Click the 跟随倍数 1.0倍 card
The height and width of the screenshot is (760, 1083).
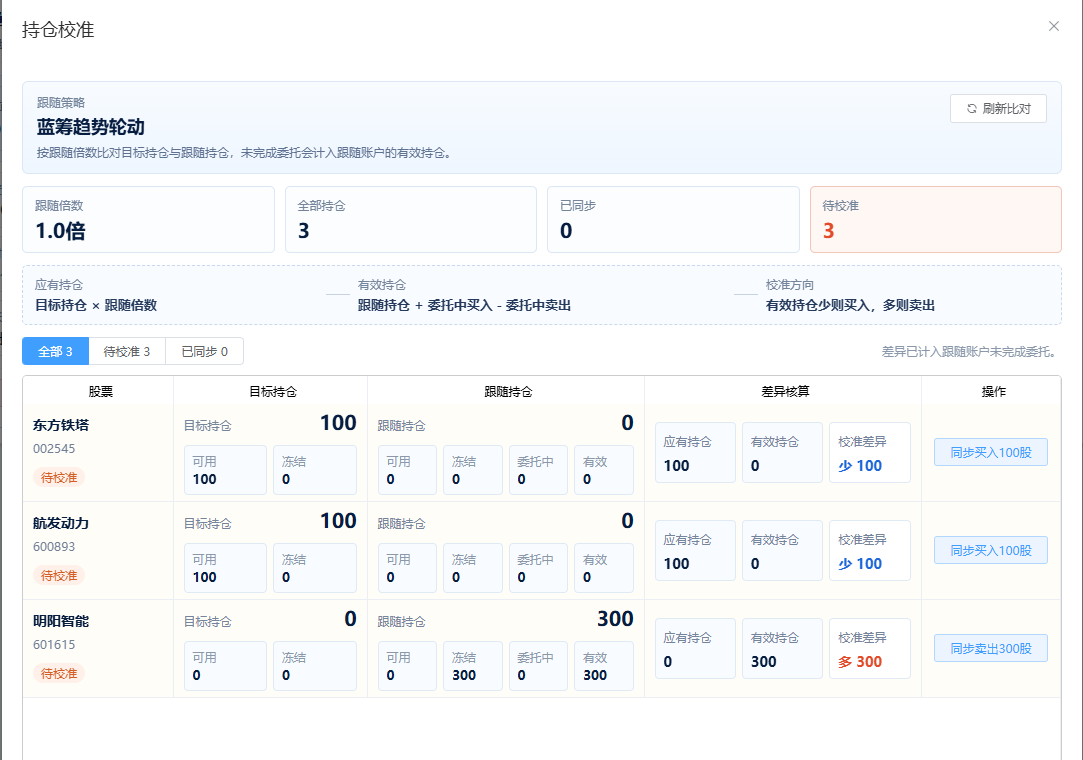148,220
